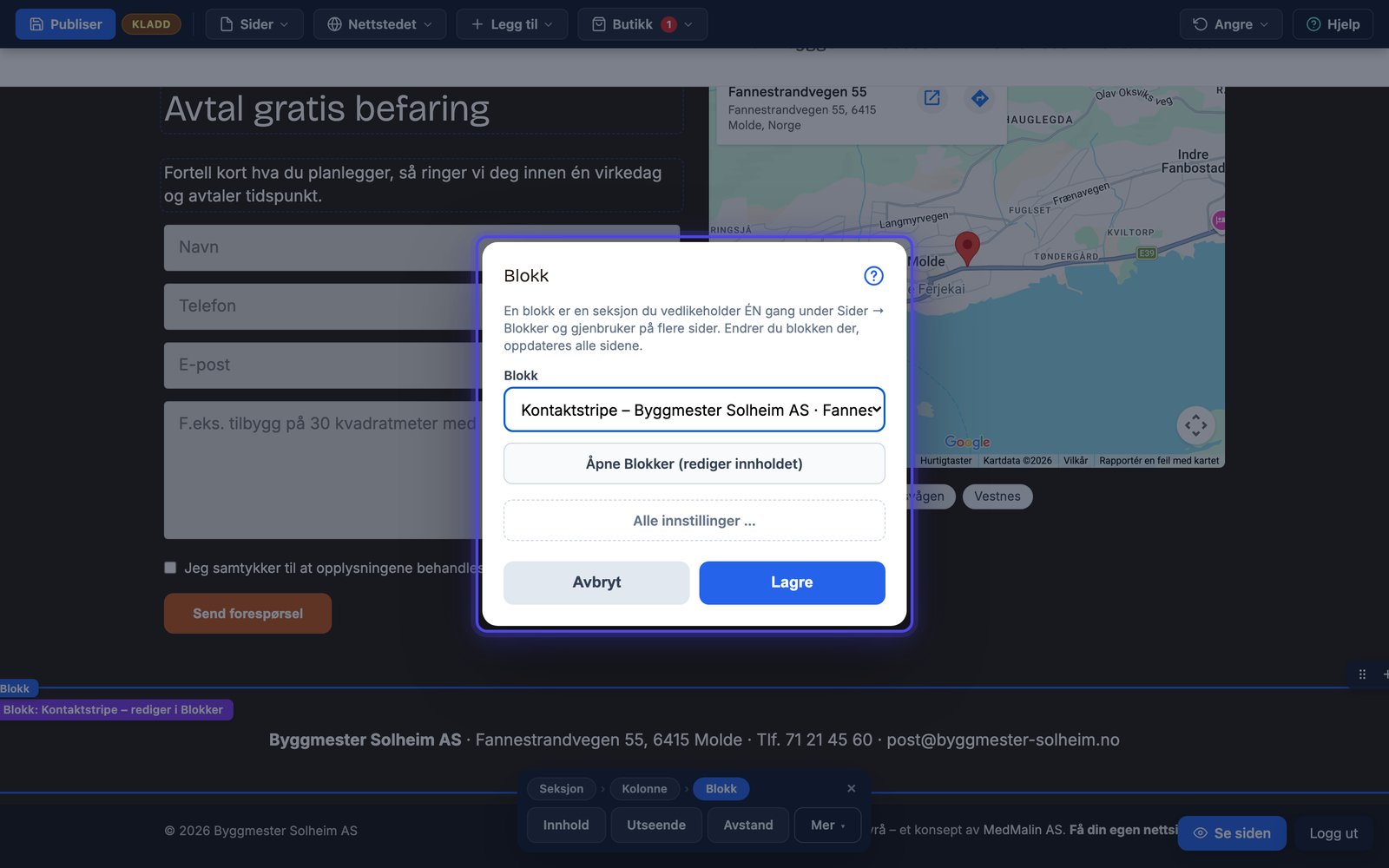This screenshot has height=868, width=1389.
Task: Click the Se siden button
Action: (x=1232, y=833)
